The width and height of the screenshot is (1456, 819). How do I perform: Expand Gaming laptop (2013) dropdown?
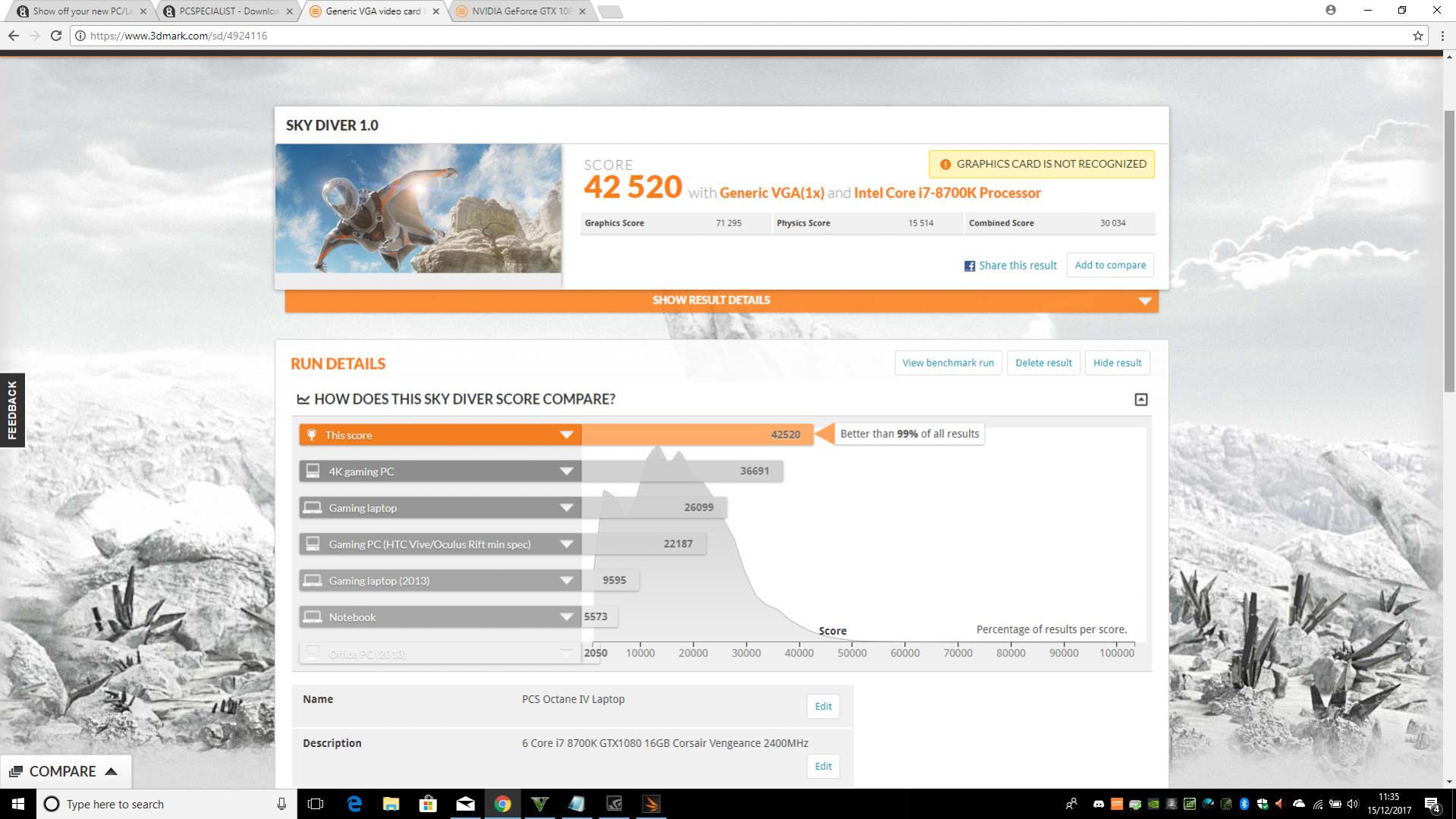[x=566, y=581]
